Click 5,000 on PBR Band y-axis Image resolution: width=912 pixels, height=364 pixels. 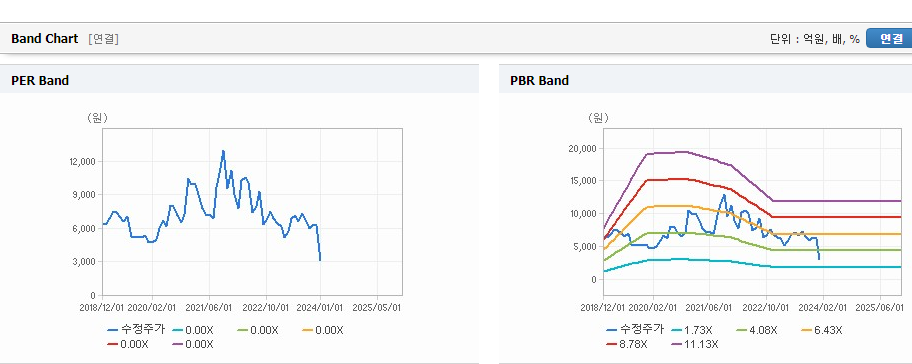coord(585,247)
